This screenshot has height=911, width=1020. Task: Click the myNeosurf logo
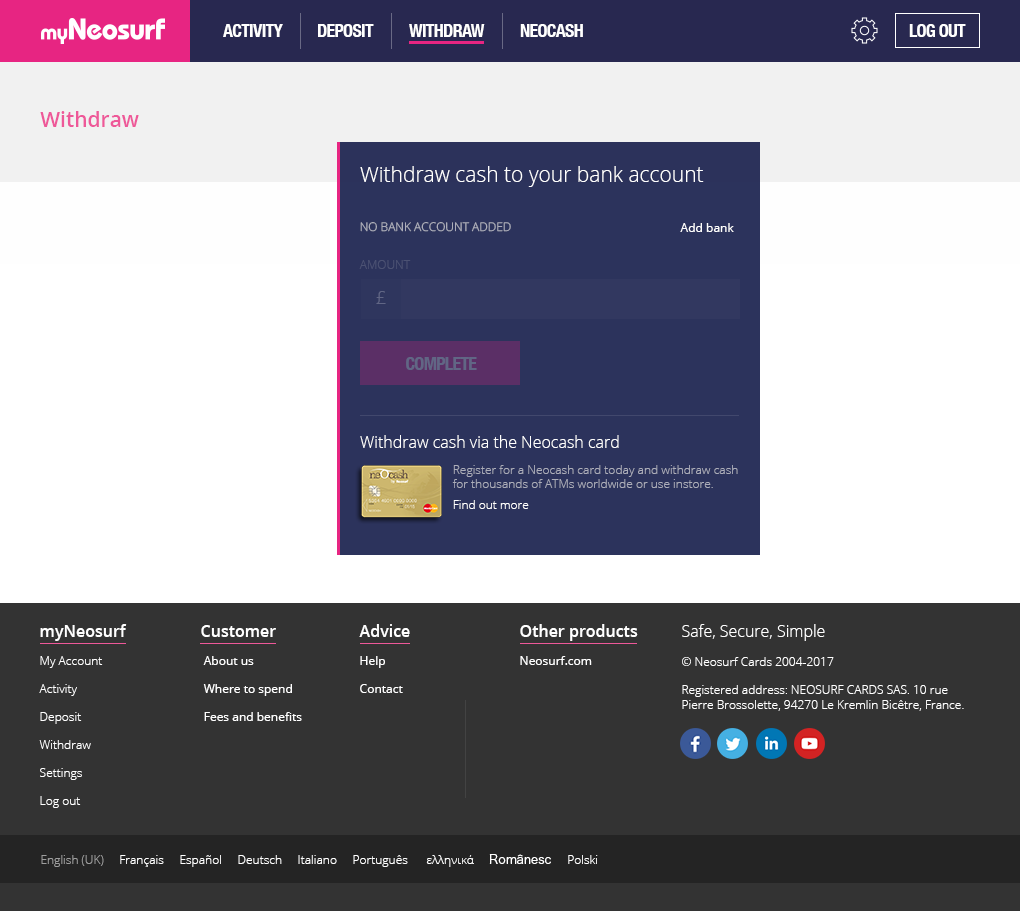103,31
